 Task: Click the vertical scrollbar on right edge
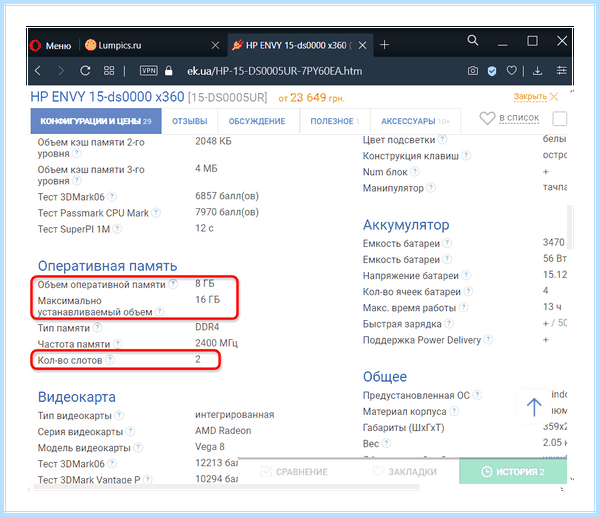click(x=569, y=227)
